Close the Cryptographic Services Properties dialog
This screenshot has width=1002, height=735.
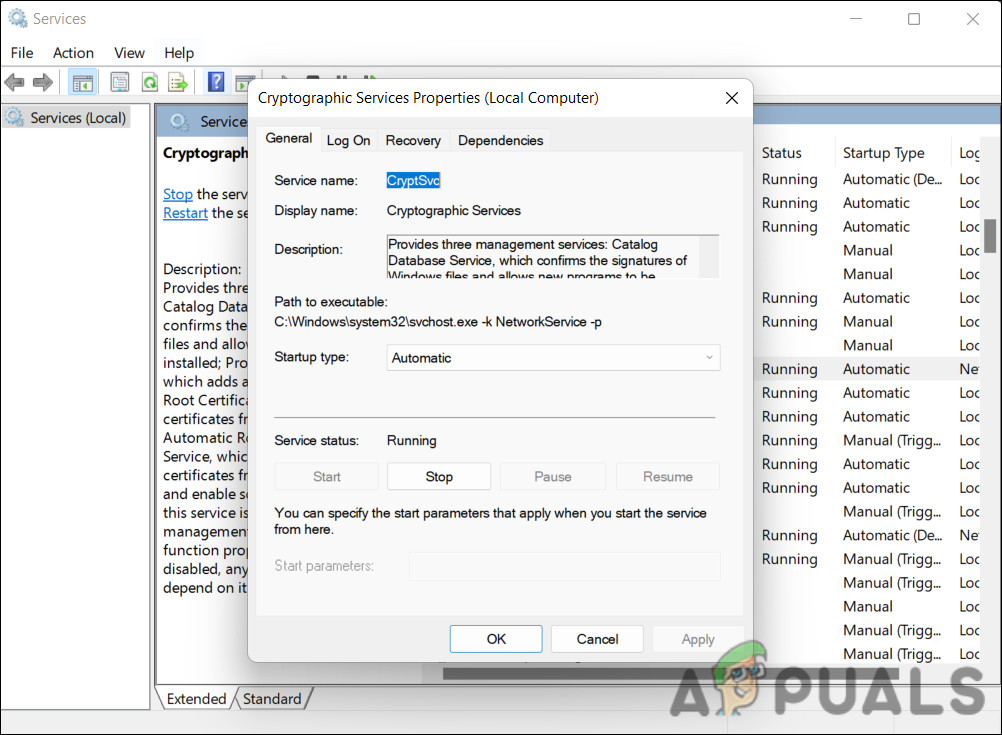(x=732, y=98)
